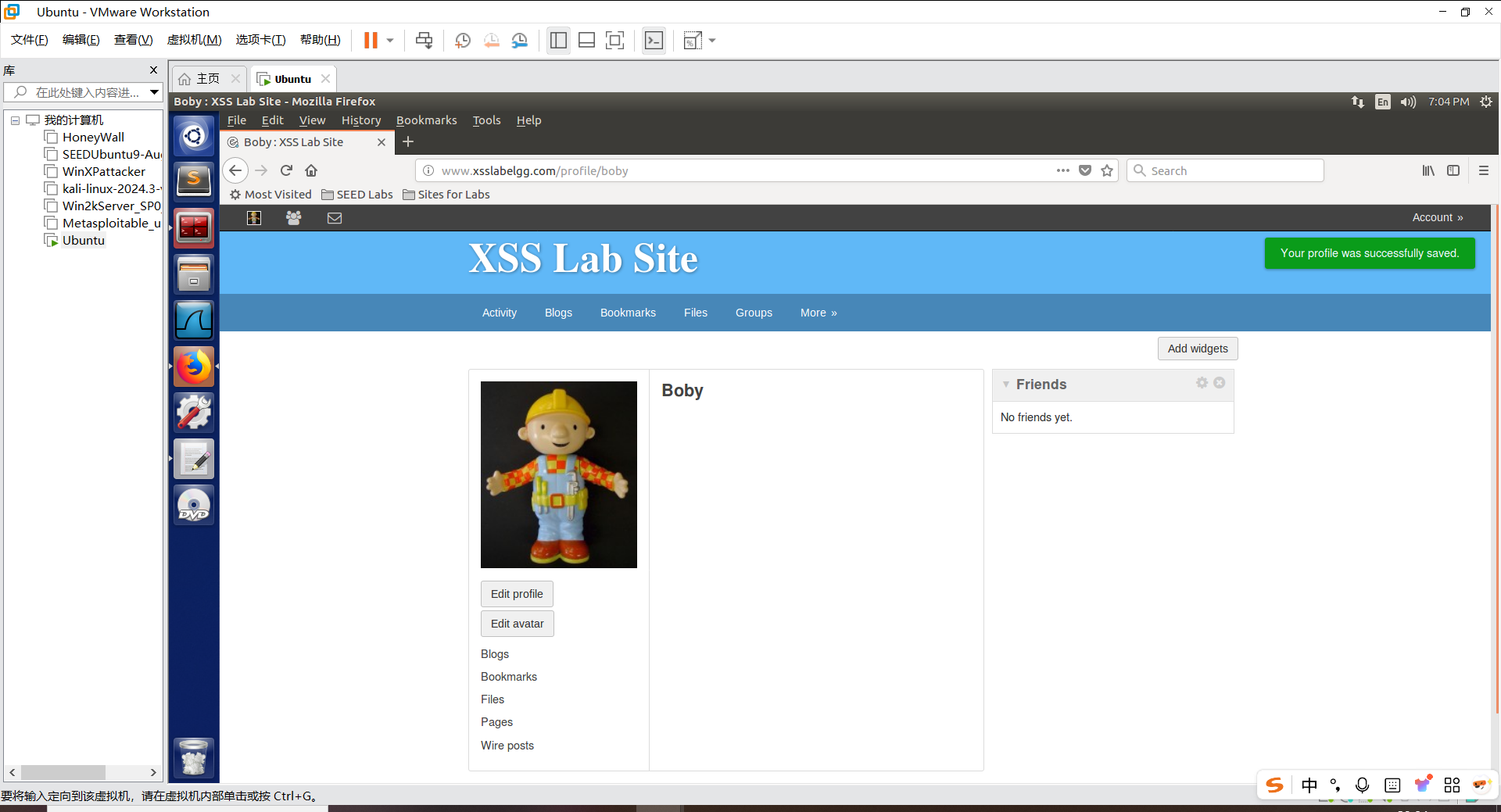Go to the Firefox home page
1501x812 pixels.
(311, 170)
